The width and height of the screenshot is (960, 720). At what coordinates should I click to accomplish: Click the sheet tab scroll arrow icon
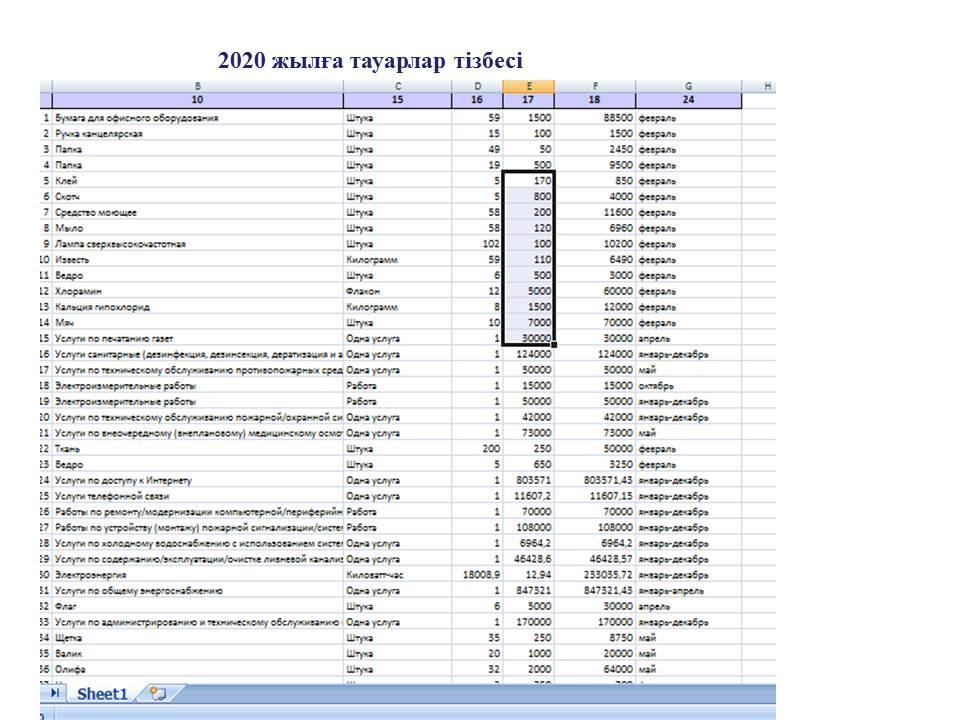[55, 693]
